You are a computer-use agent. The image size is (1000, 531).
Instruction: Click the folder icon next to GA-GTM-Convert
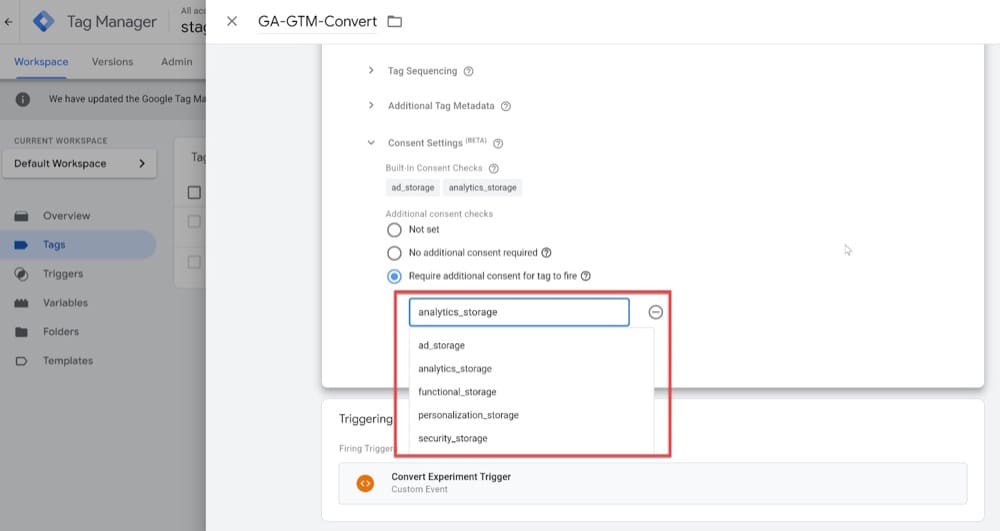394,21
